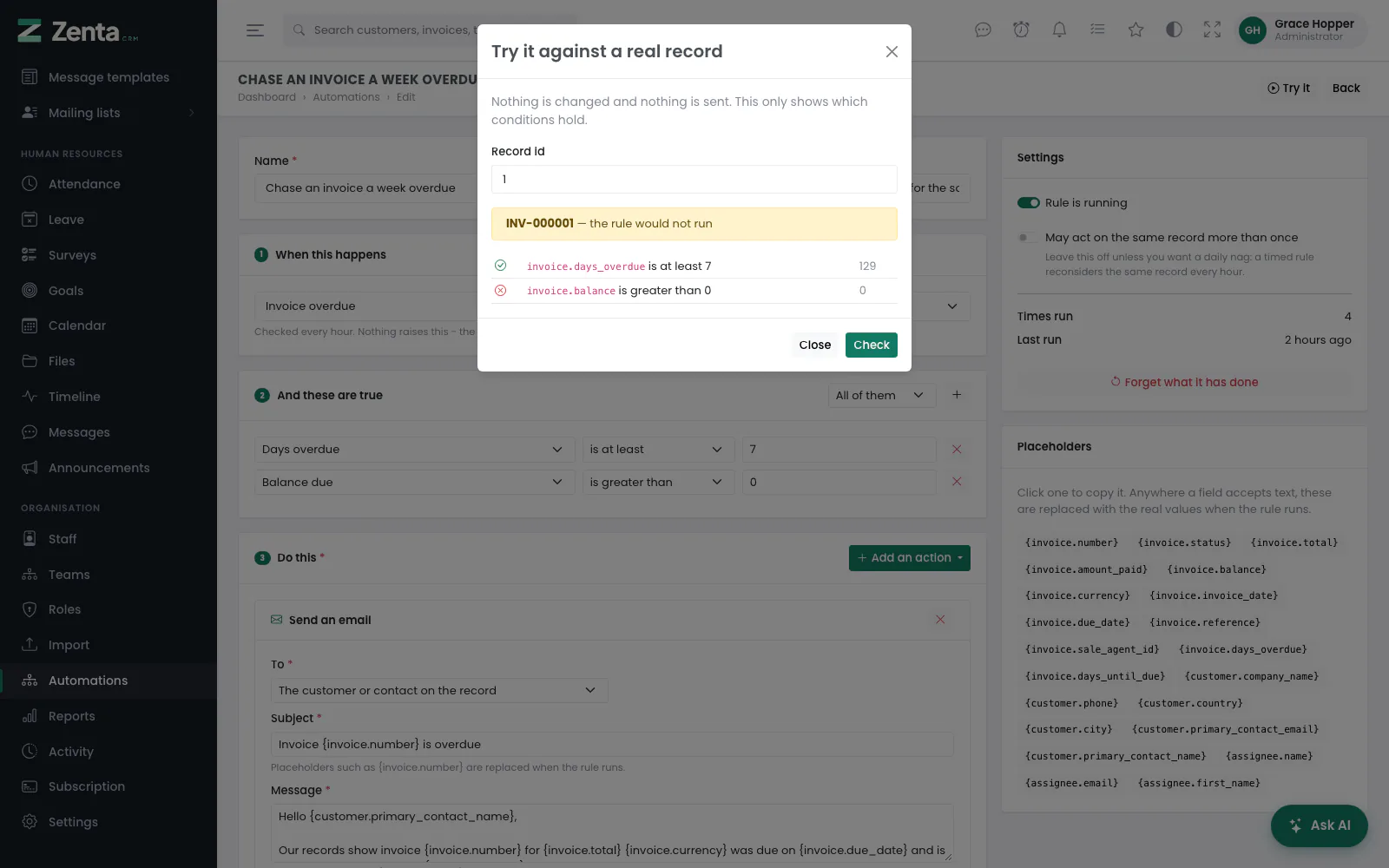1389x868 pixels.
Task: Remove the Balance due condition row
Action: tap(957, 482)
